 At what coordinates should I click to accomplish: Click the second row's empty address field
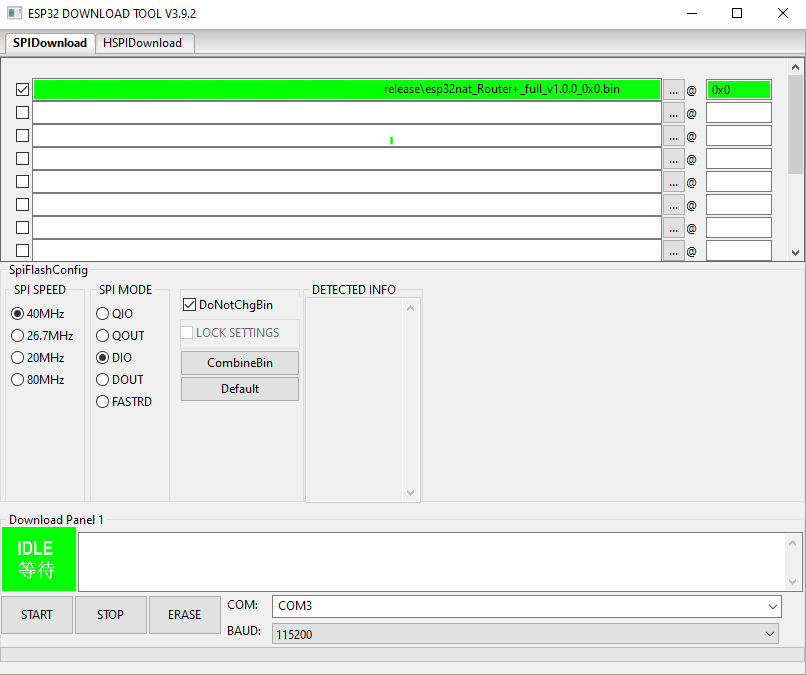tap(739, 113)
